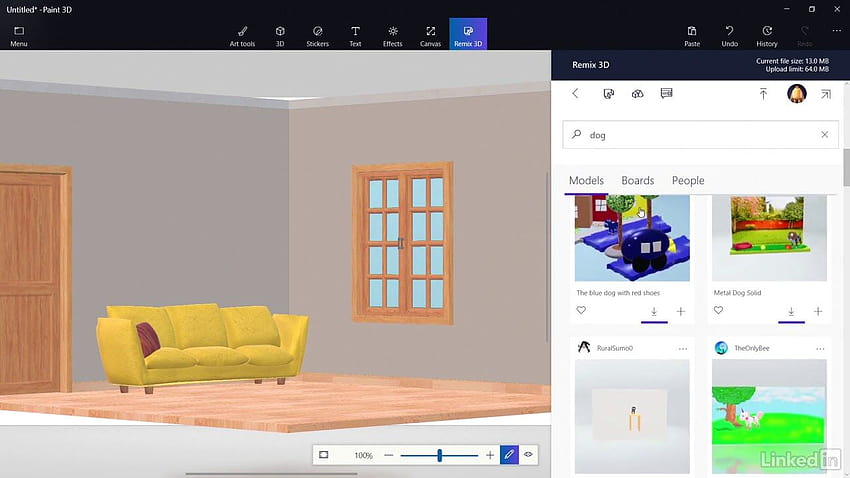Switch to the Boards tab

pos(638,180)
